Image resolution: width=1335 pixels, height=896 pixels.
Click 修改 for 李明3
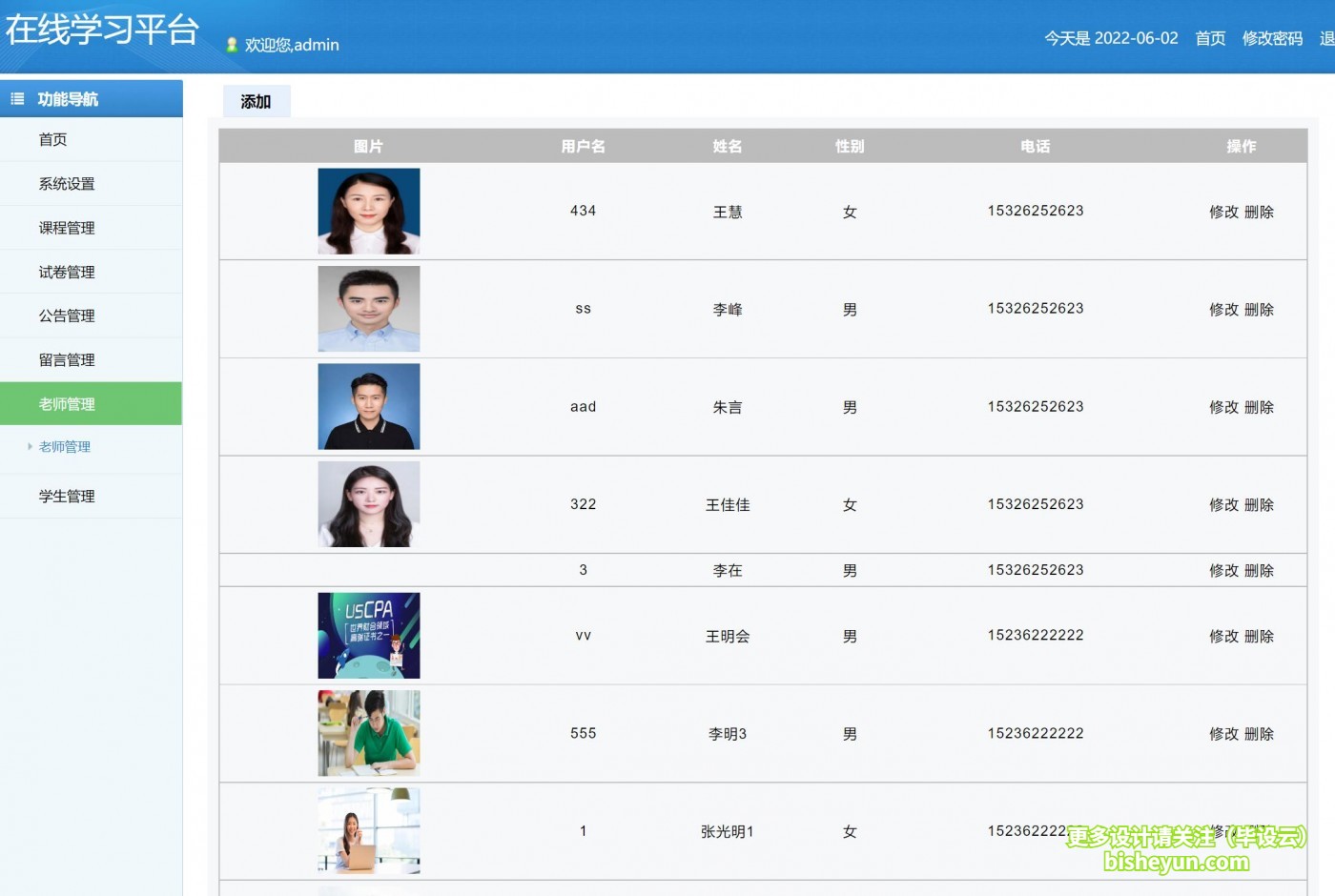point(1223,734)
